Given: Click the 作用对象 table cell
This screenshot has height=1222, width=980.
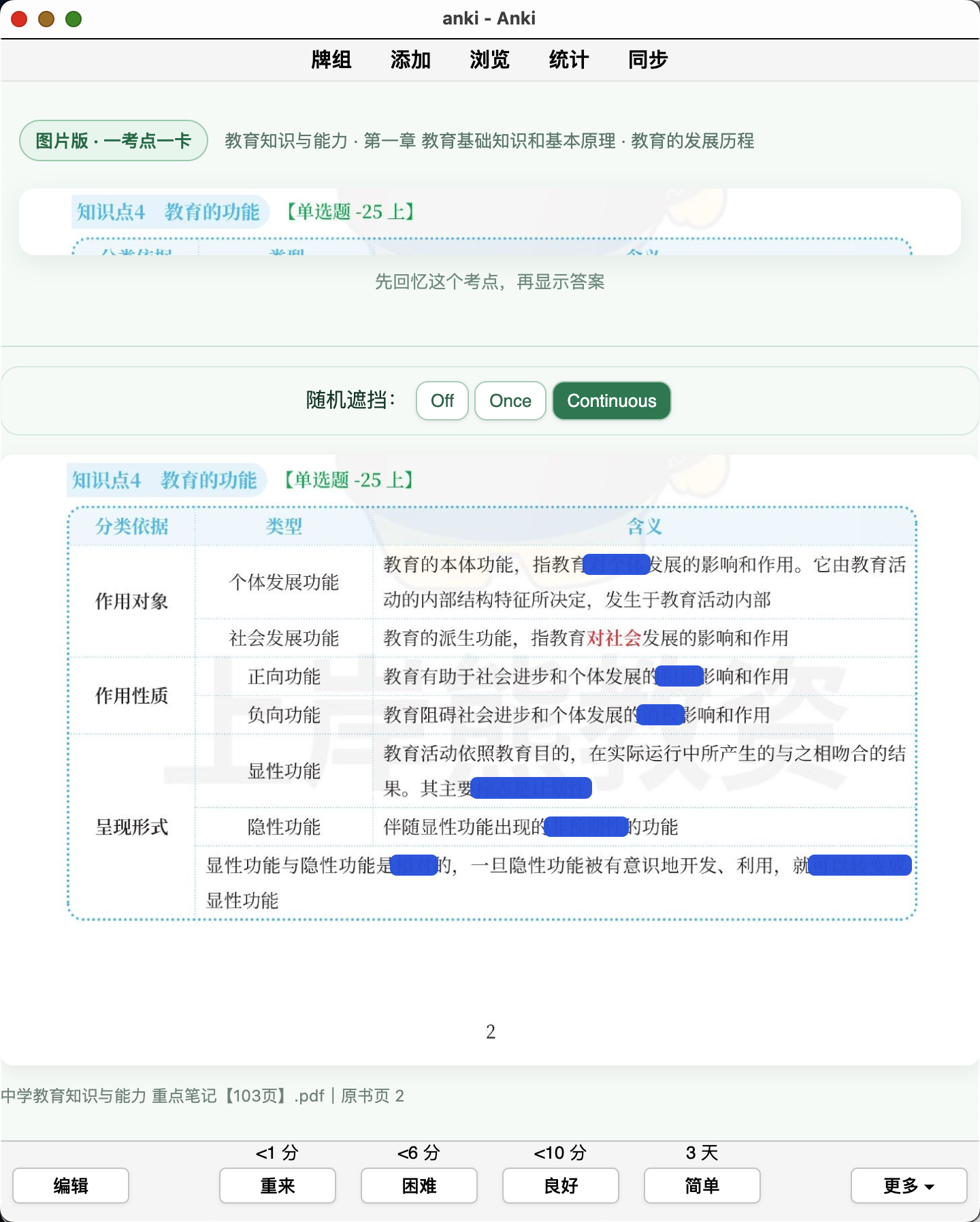Looking at the screenshot, I should pos(131,601).
